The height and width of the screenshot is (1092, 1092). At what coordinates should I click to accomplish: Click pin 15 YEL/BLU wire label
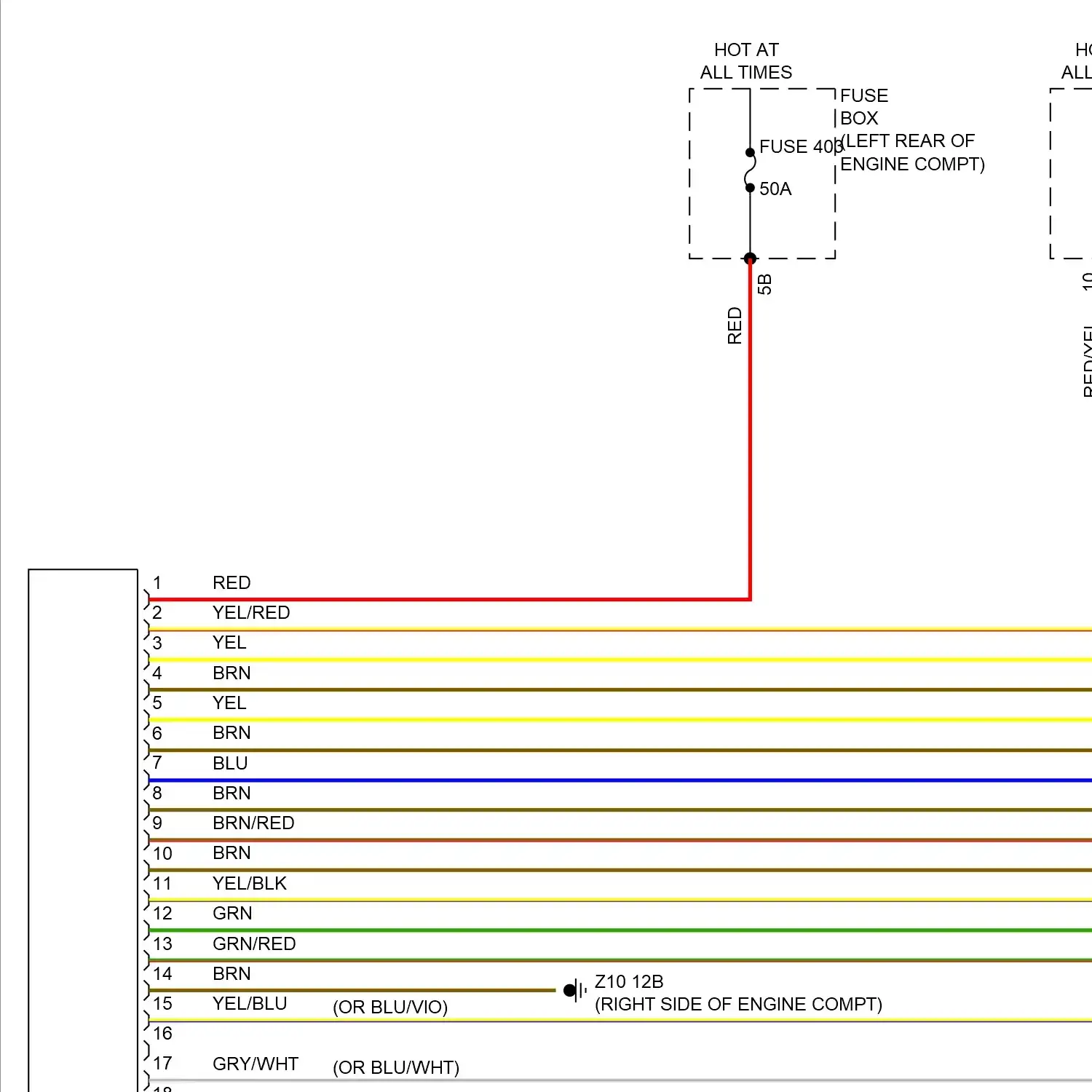pos(250,1003)
